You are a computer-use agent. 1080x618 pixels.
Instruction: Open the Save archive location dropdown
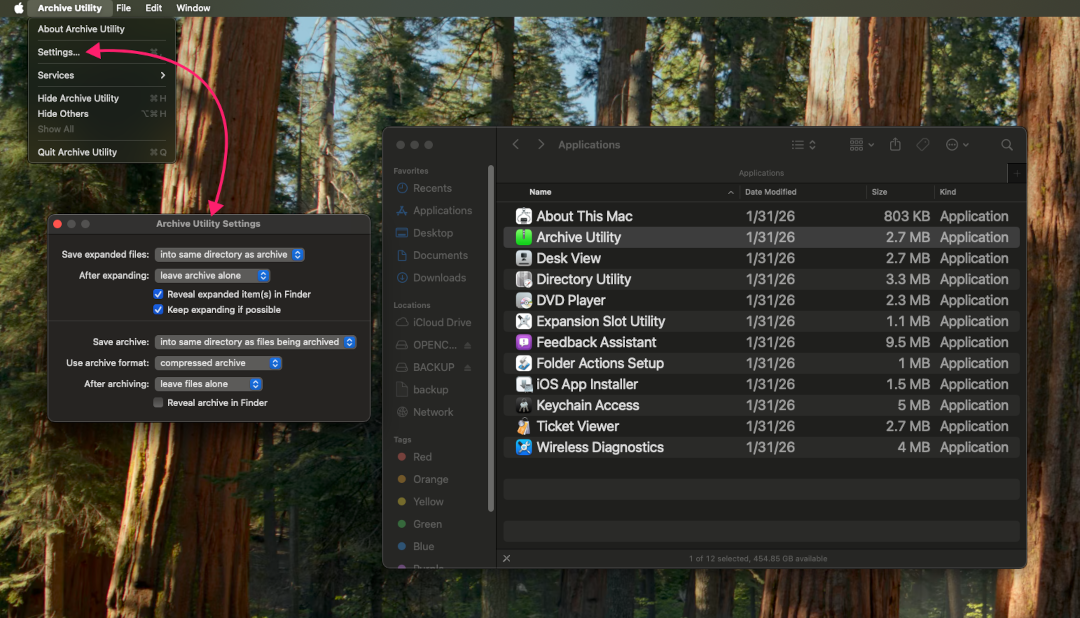[x=256, y=342]
